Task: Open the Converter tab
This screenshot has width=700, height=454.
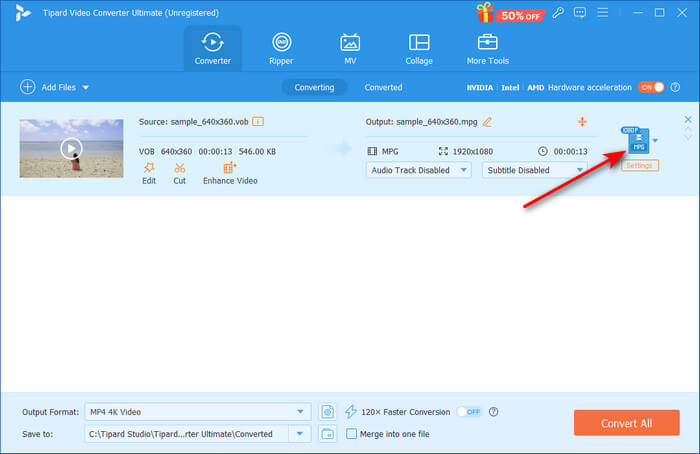Action: click(212, 48)
